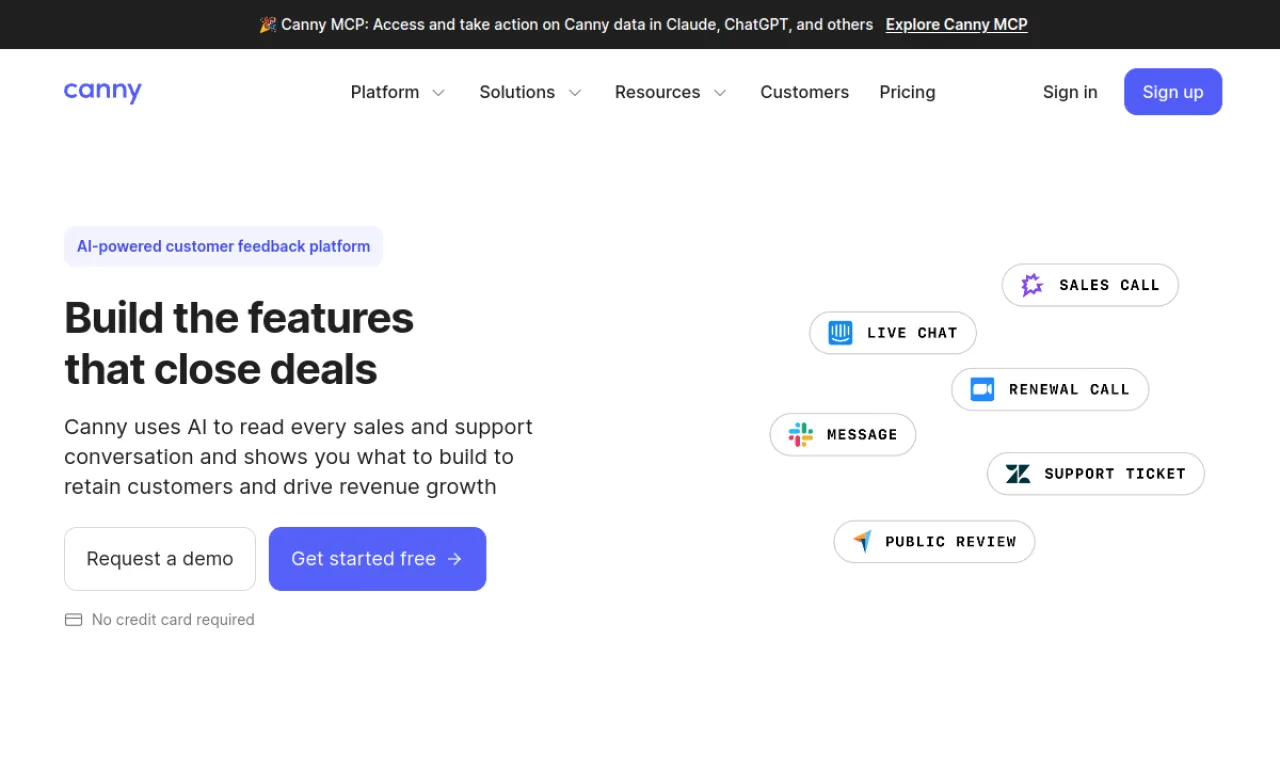
Task: Click the Slack icon on Message pill
Action: [x=800, y=435]
